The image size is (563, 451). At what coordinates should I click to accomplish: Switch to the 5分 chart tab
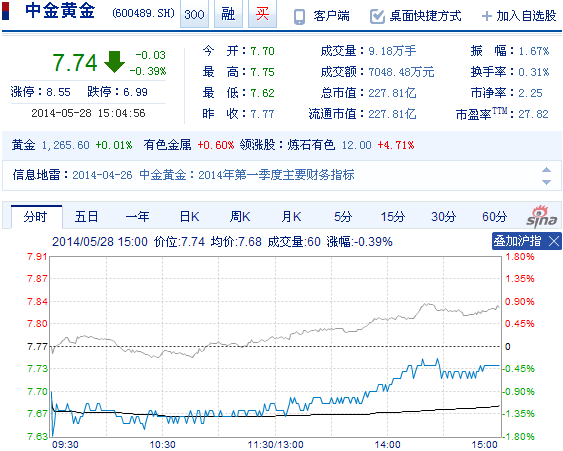343,217
